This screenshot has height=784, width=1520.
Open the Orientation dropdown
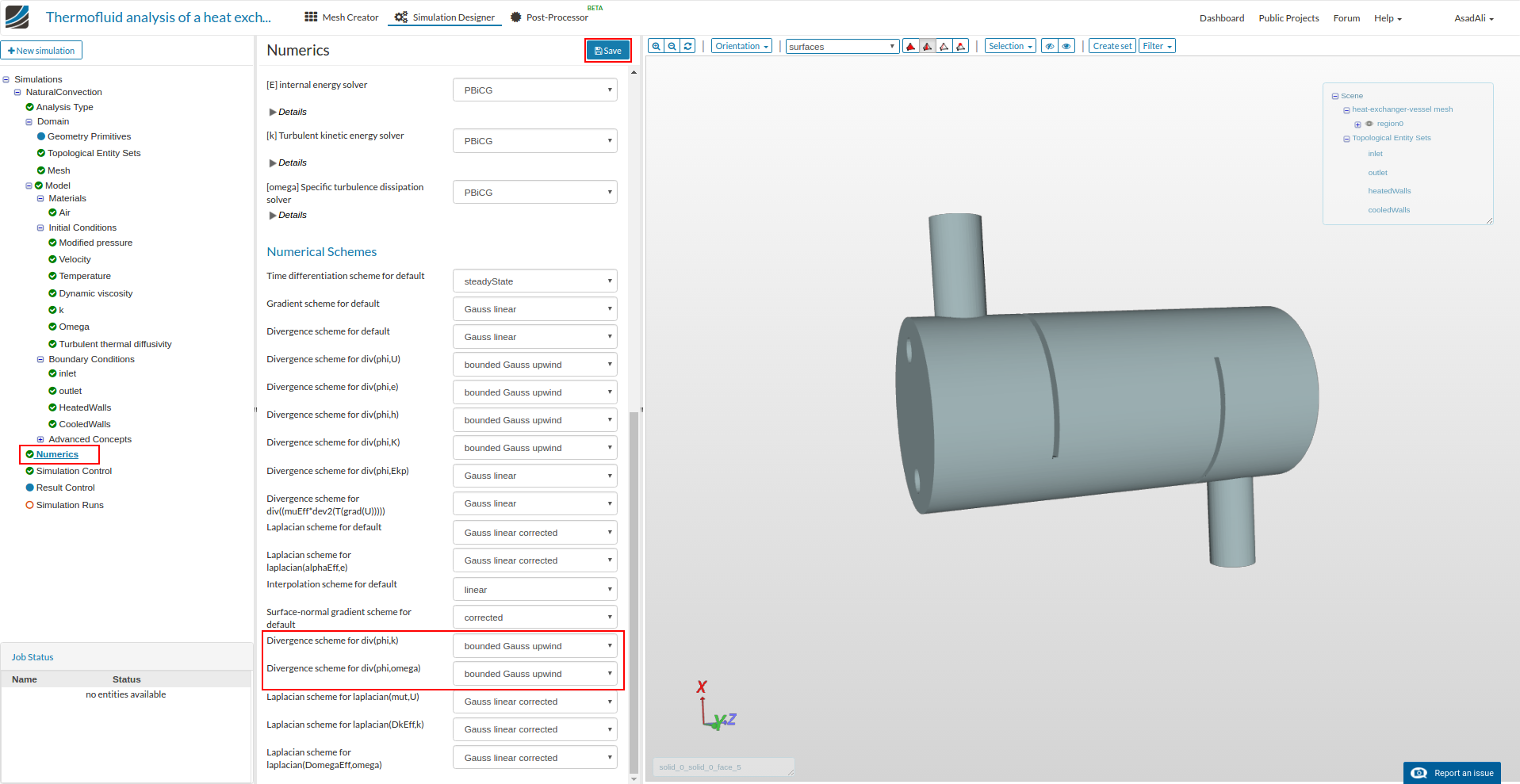coord(741,46)
